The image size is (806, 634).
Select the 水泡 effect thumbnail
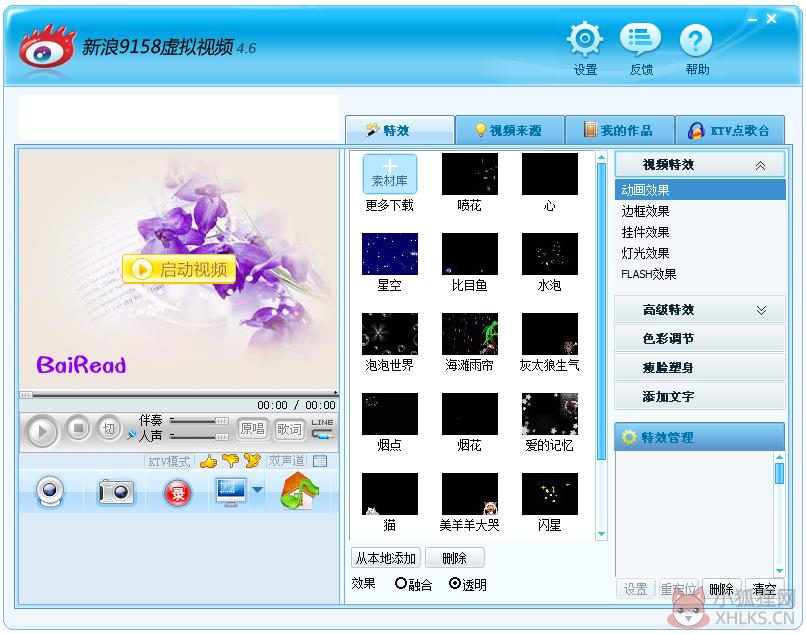pyautogui.click(x=549, y=254)
